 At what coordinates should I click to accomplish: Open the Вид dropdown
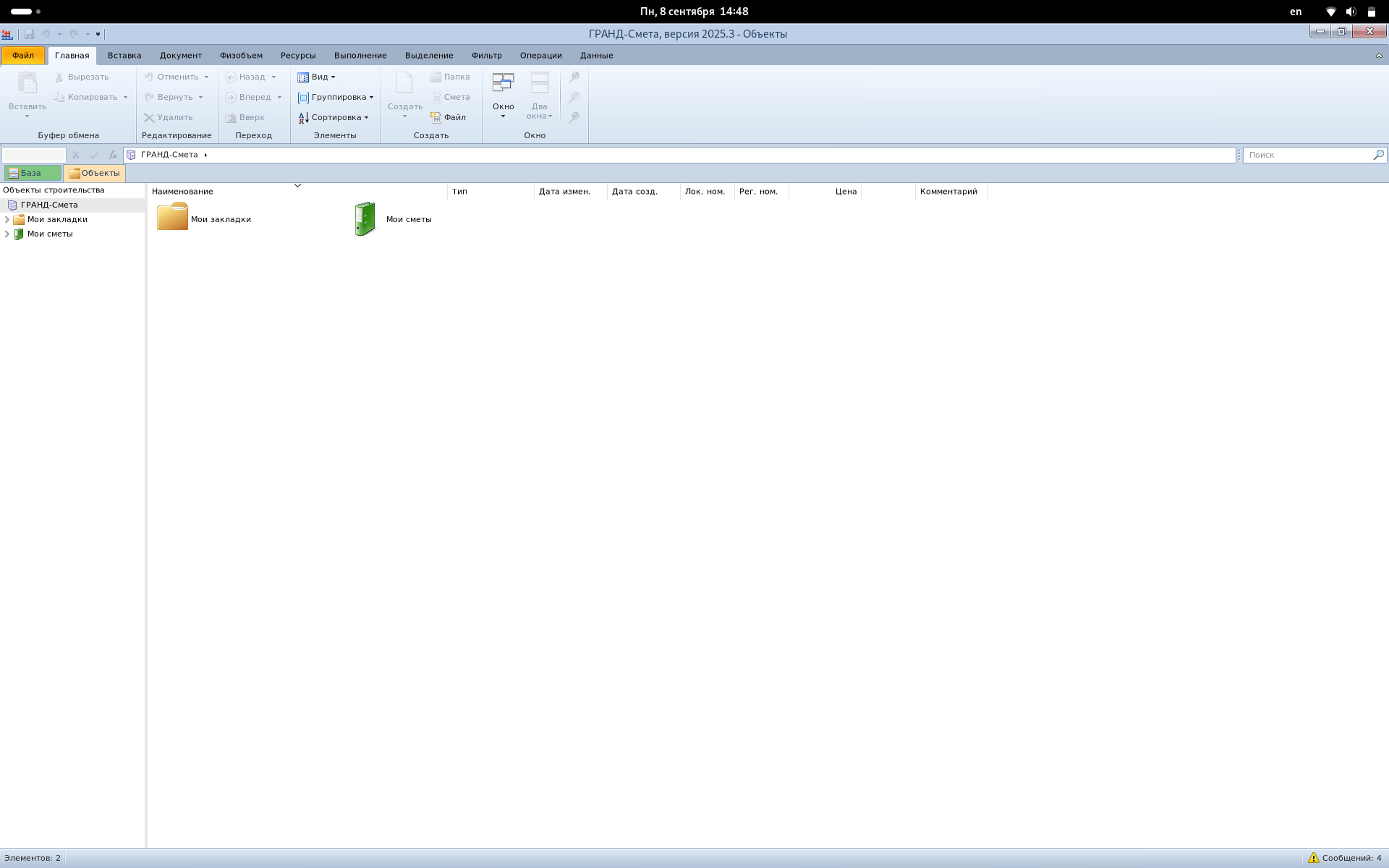point(317,77)
